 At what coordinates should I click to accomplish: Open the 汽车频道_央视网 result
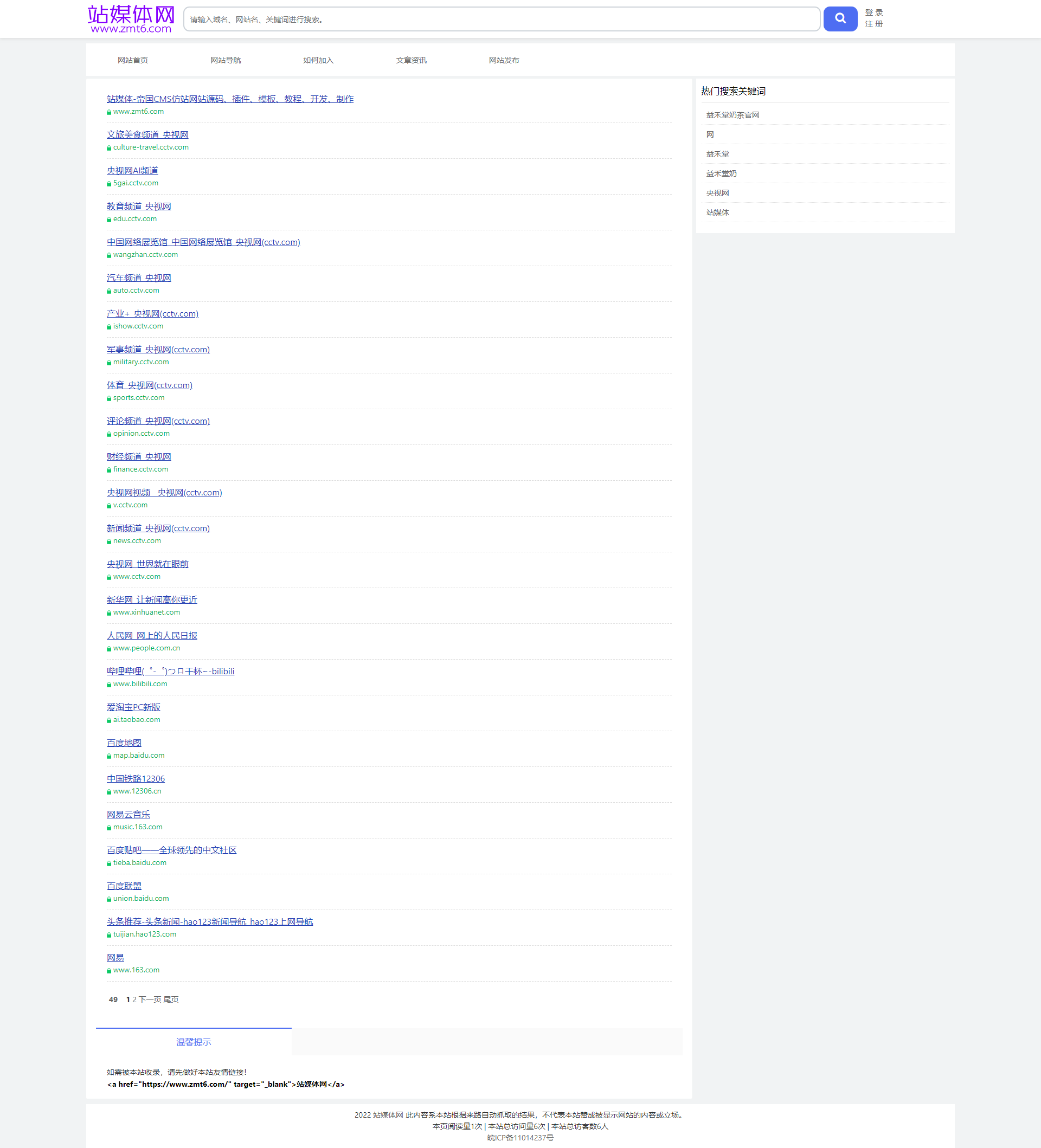coord(139,278)
